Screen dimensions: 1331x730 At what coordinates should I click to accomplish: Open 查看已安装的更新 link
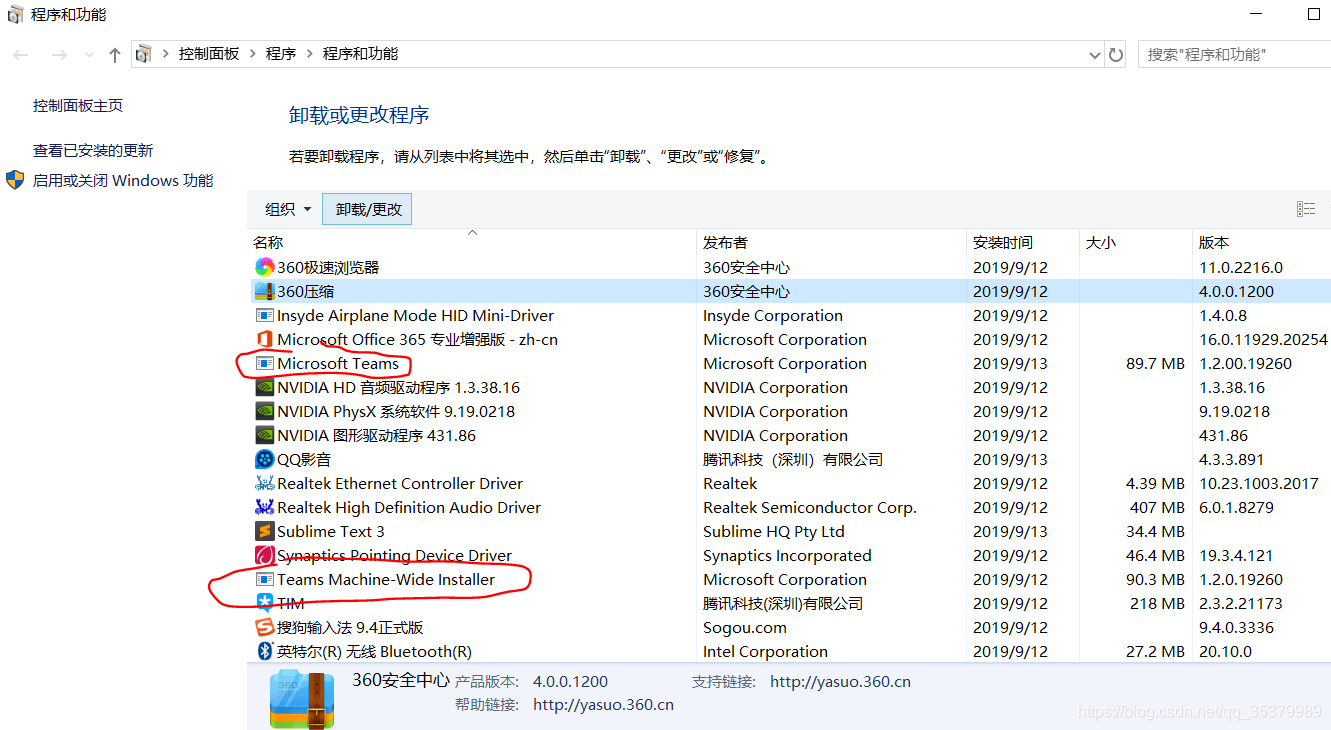pyautogui.click(x=93, y=150)
